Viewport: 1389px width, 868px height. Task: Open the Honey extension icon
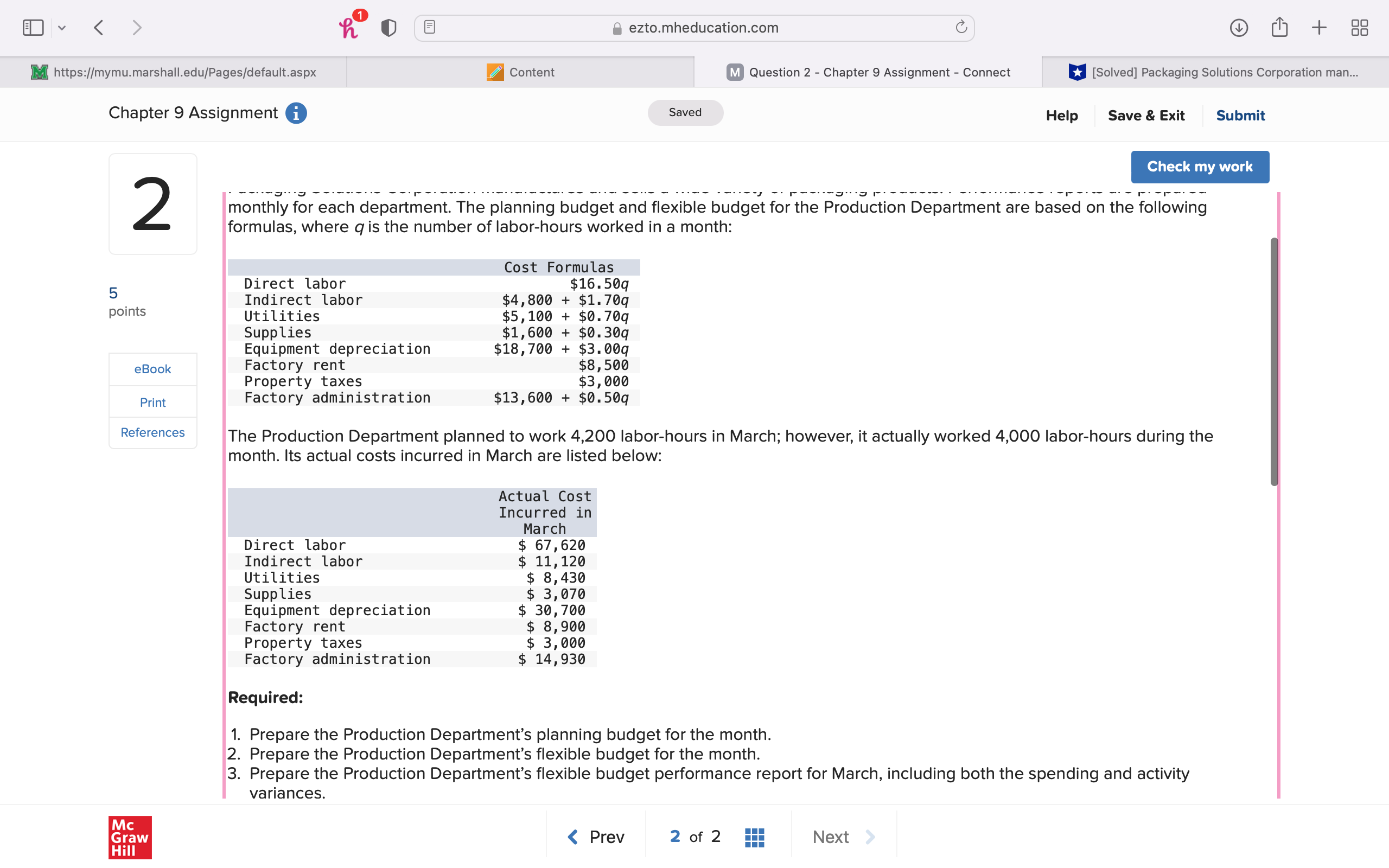tap(349, 28)
